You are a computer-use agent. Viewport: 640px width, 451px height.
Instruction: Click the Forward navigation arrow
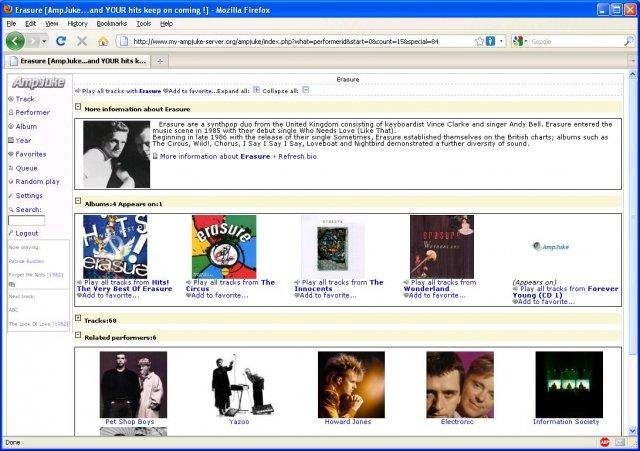(x=34, y=41)
